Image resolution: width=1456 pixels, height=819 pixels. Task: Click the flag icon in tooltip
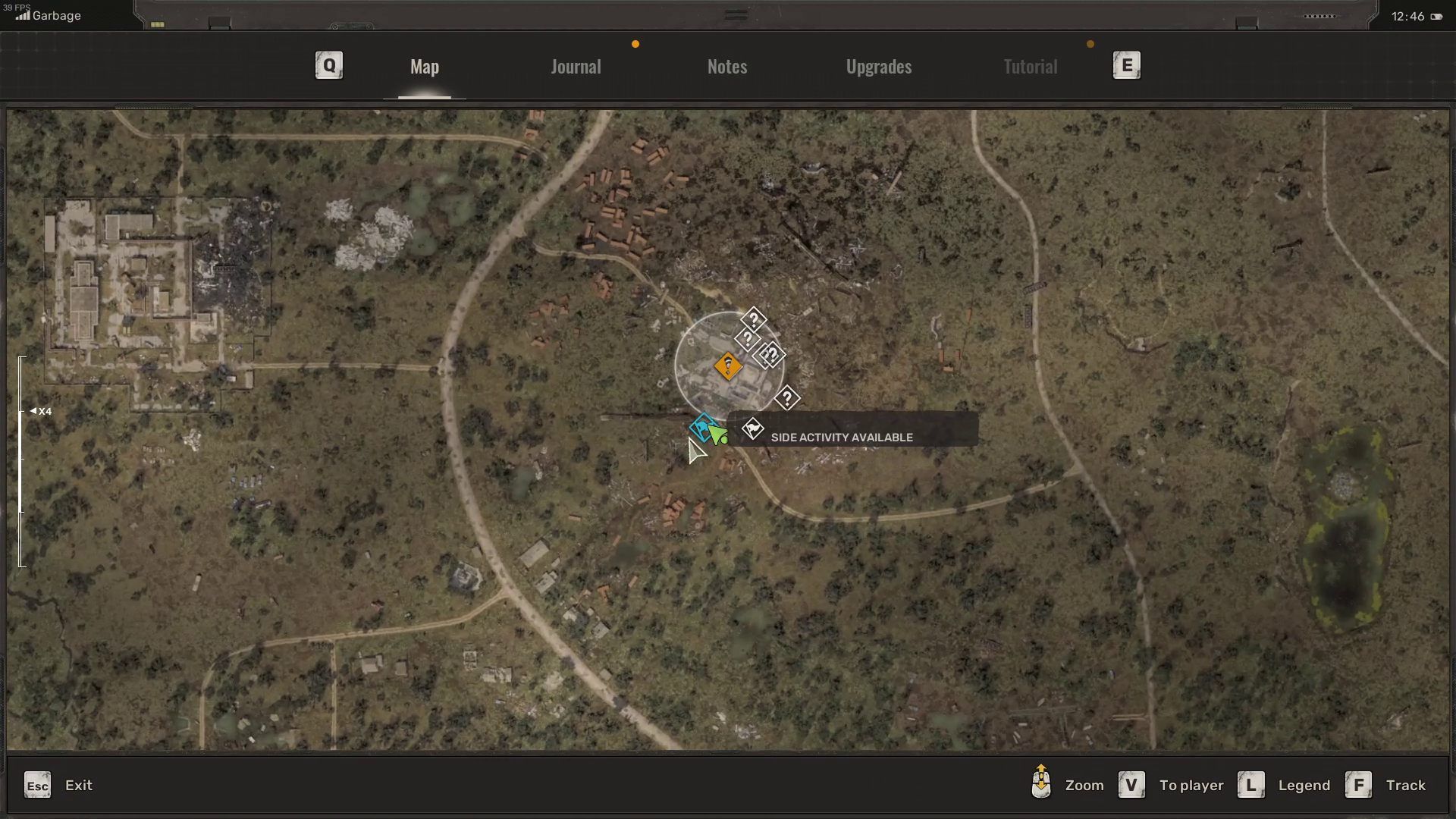(x=752, y=430)
